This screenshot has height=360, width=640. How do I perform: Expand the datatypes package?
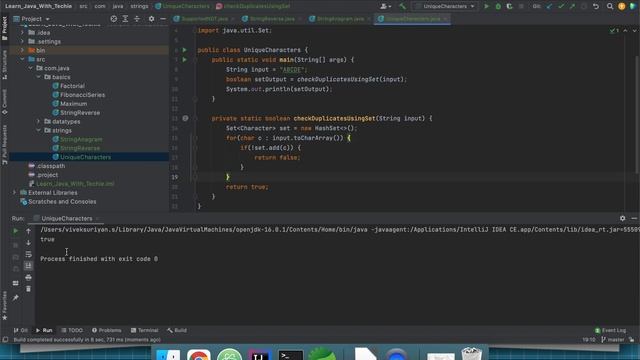(x=39, y=122)
